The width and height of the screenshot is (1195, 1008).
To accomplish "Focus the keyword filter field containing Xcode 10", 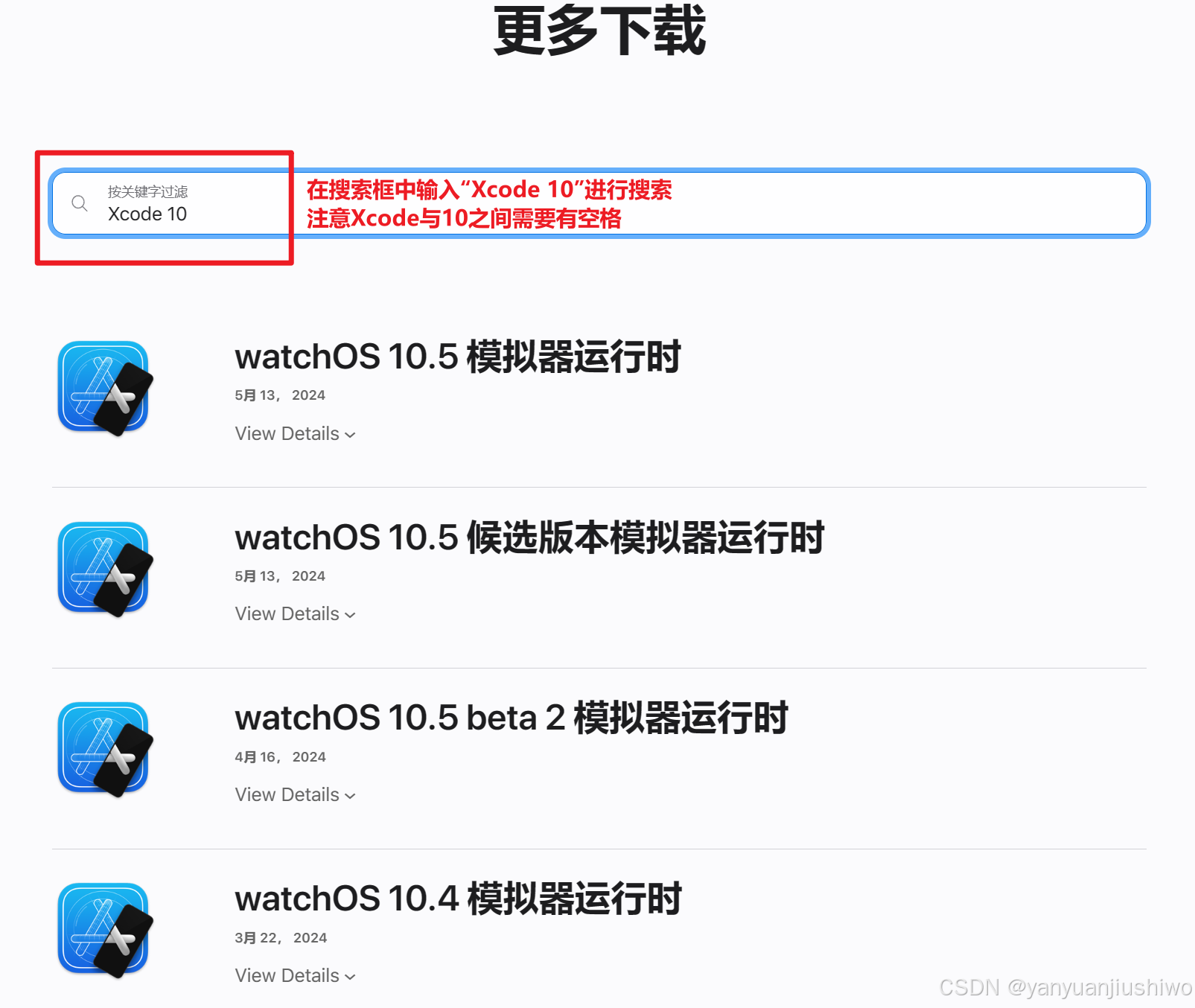I will (599, 203).
